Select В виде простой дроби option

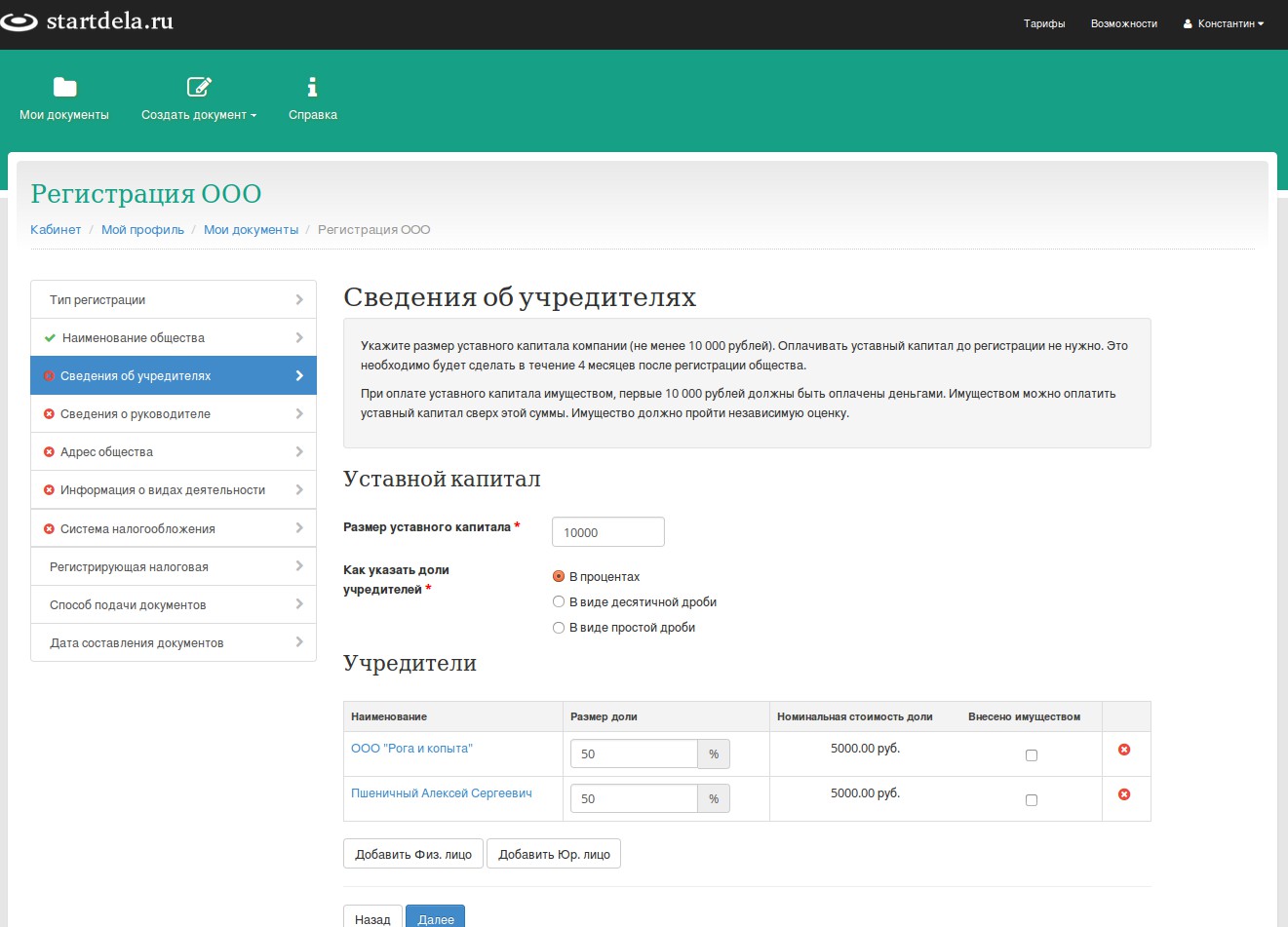559,628
